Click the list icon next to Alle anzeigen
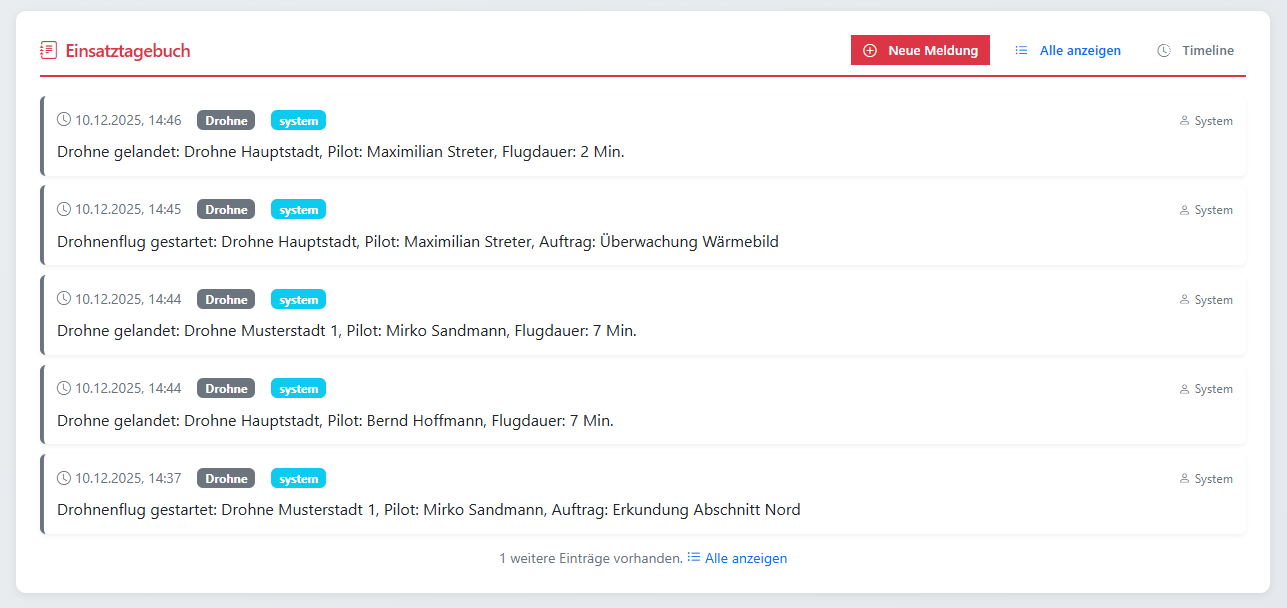1287x608 pixels. pos(1020,49)
